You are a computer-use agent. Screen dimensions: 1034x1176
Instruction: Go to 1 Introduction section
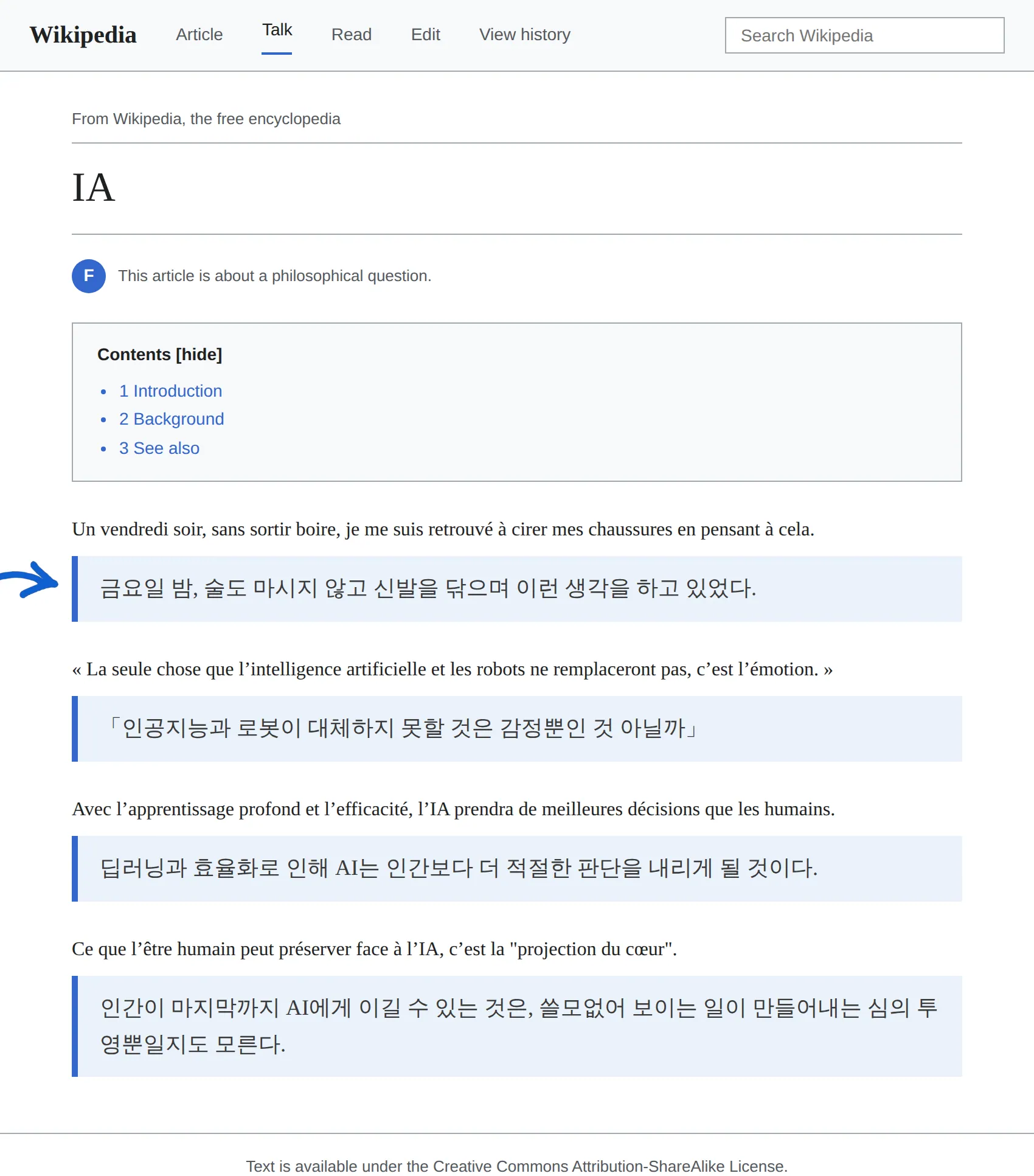170,391
